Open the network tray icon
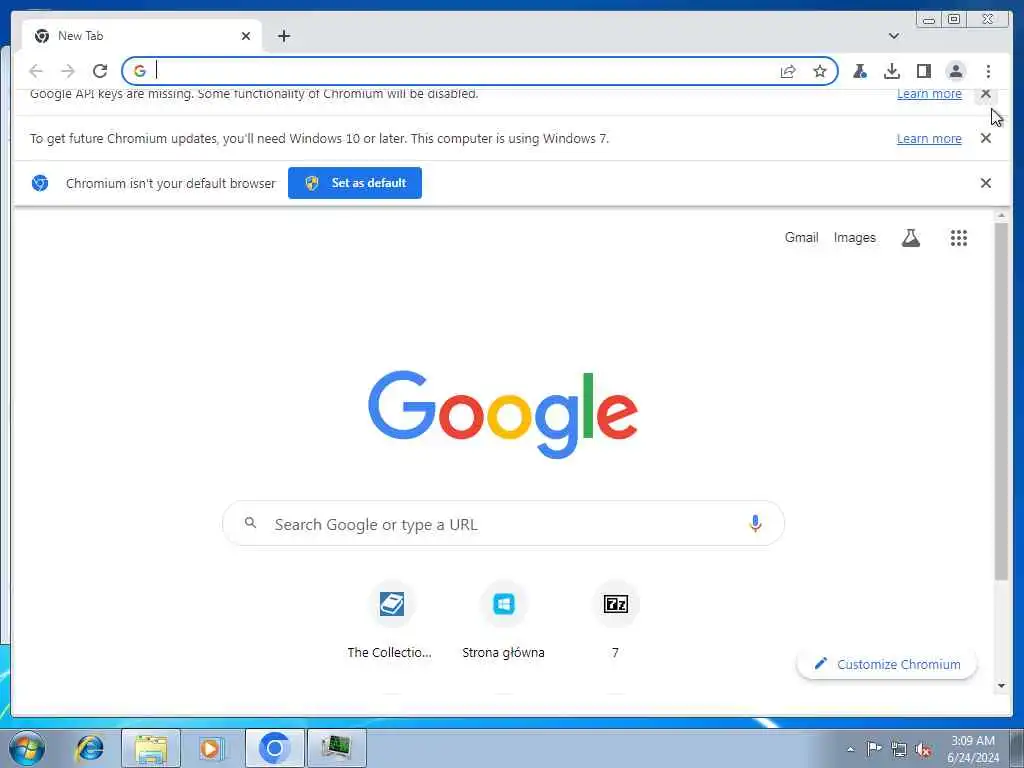 pyautogui.click(x=899, y=749)
